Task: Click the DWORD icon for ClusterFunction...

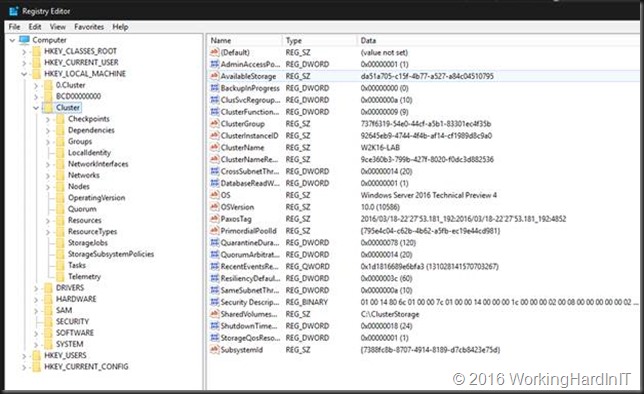Action: pos(214,112)
